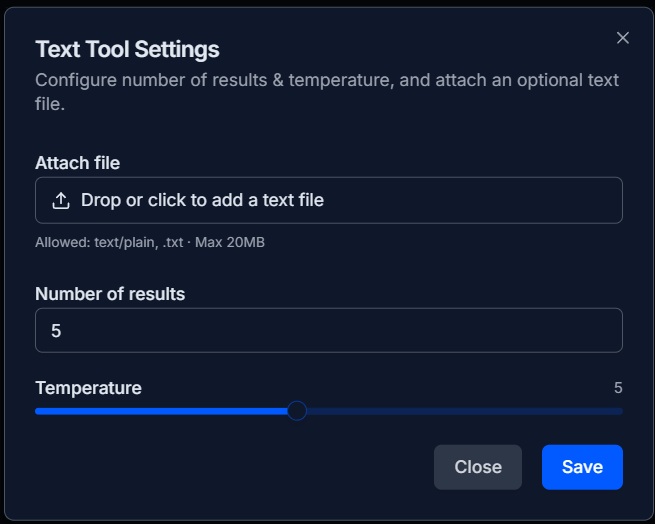The image size is (655, 524).
Task: Click the unfilled dark part of Temperature track
Action: point(460,411)
